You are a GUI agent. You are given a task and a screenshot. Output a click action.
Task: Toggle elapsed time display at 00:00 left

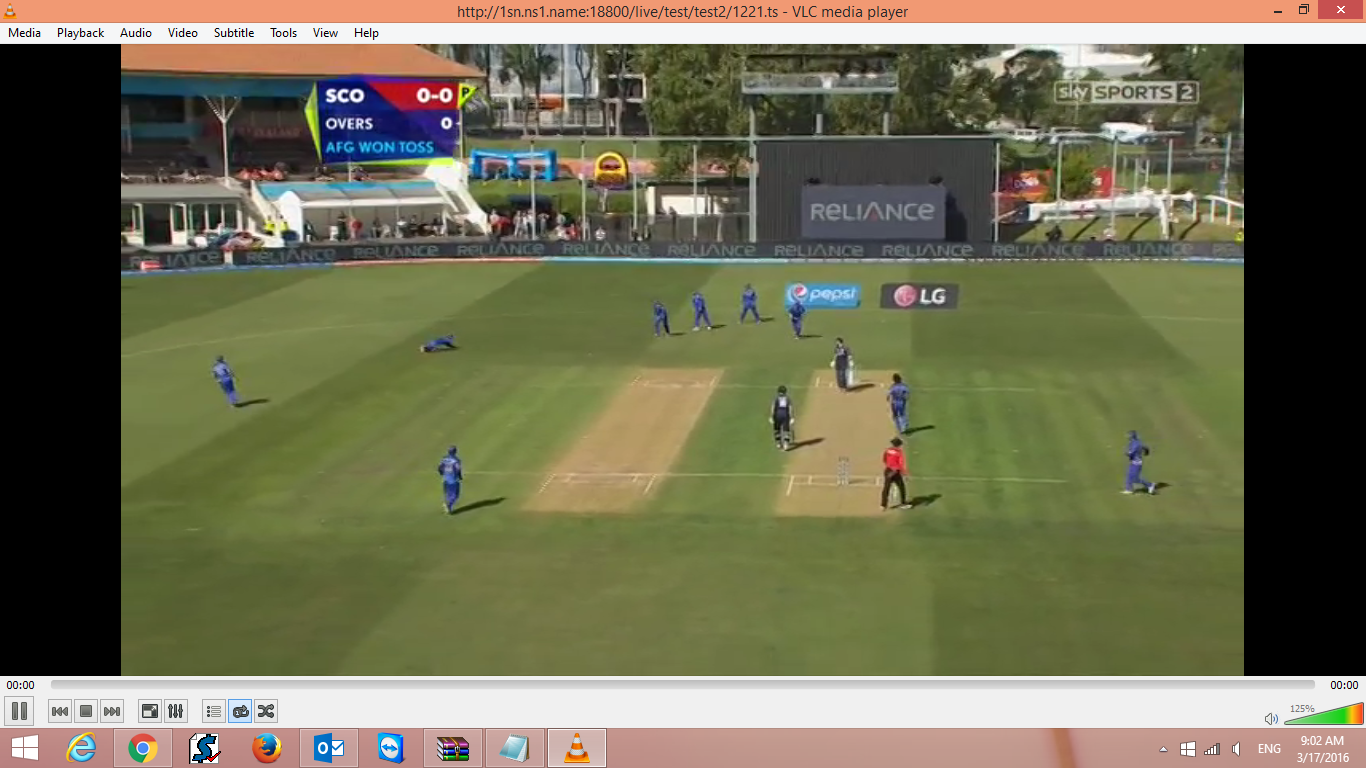point(20,685)
